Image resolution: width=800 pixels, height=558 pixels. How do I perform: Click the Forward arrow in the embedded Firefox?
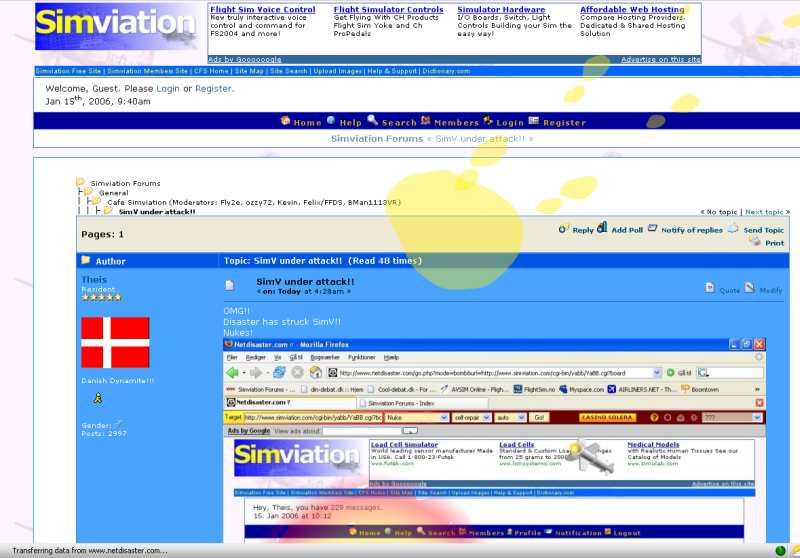(256, 373)
